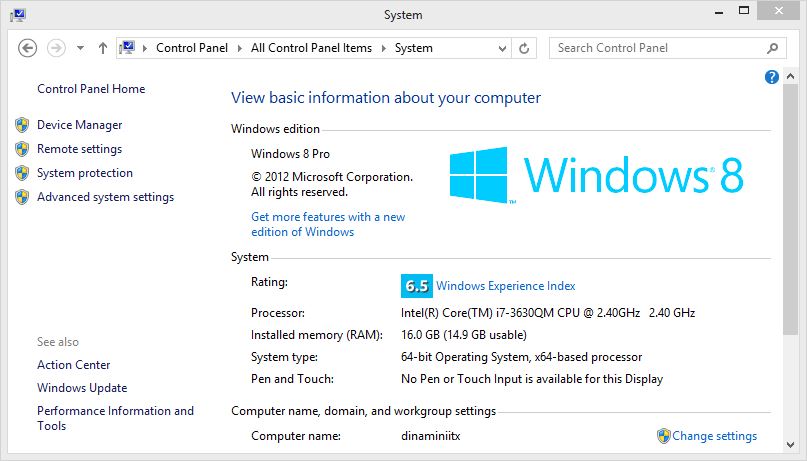Open System protection link
Viewport: 807px width, 461px height.
click(x=85, y=173)
